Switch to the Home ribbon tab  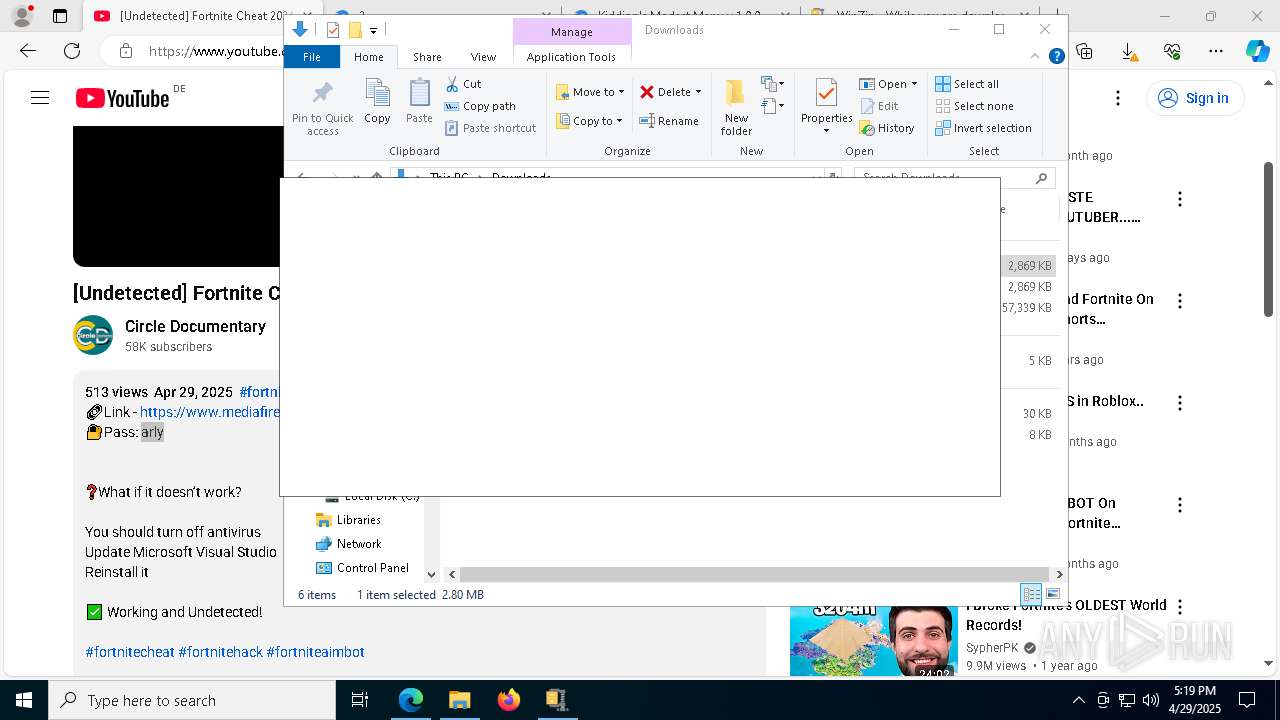368,57
